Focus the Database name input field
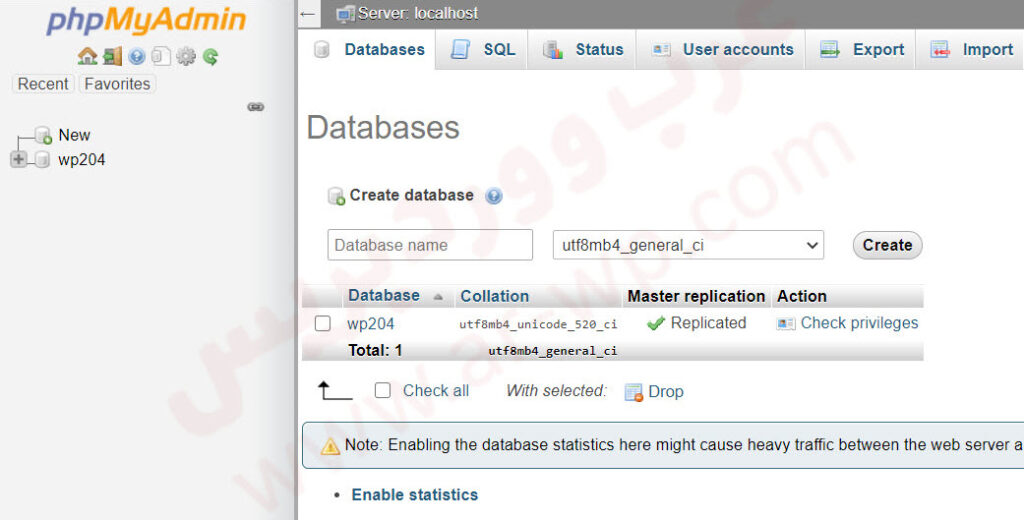 coord(430,245)
